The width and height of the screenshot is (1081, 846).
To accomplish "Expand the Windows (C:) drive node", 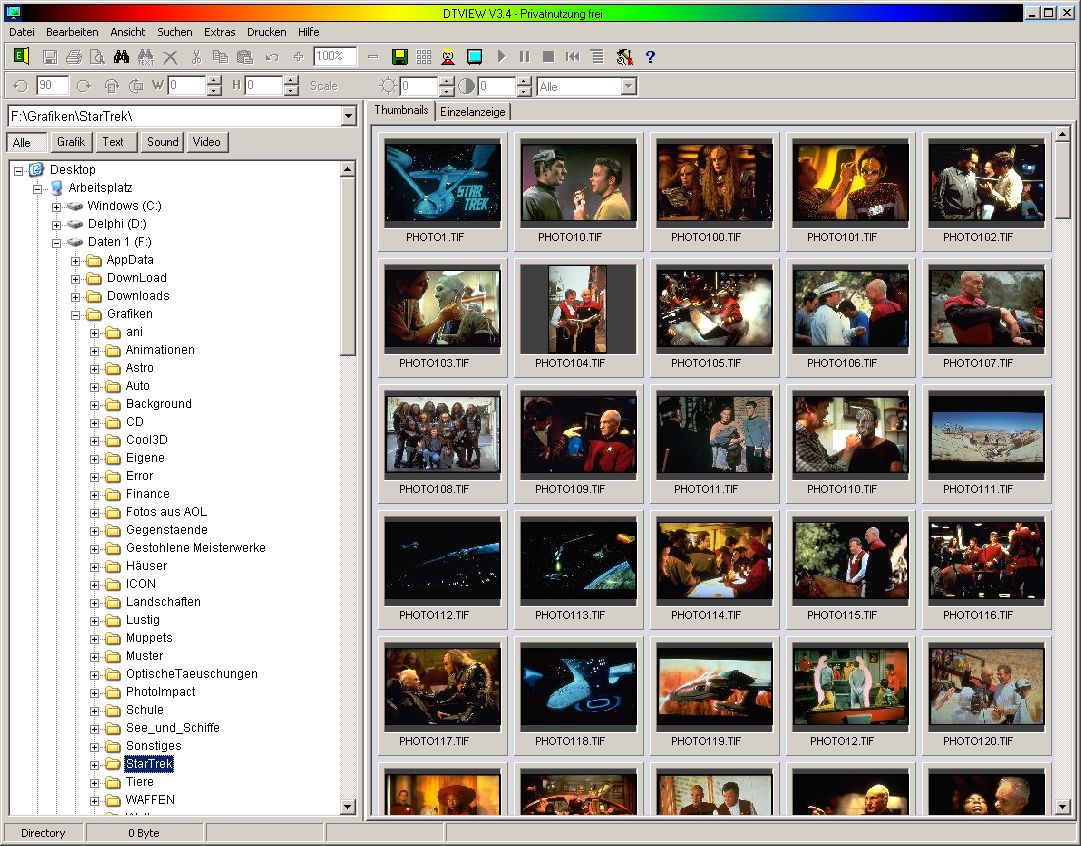I will click(57, 207).
